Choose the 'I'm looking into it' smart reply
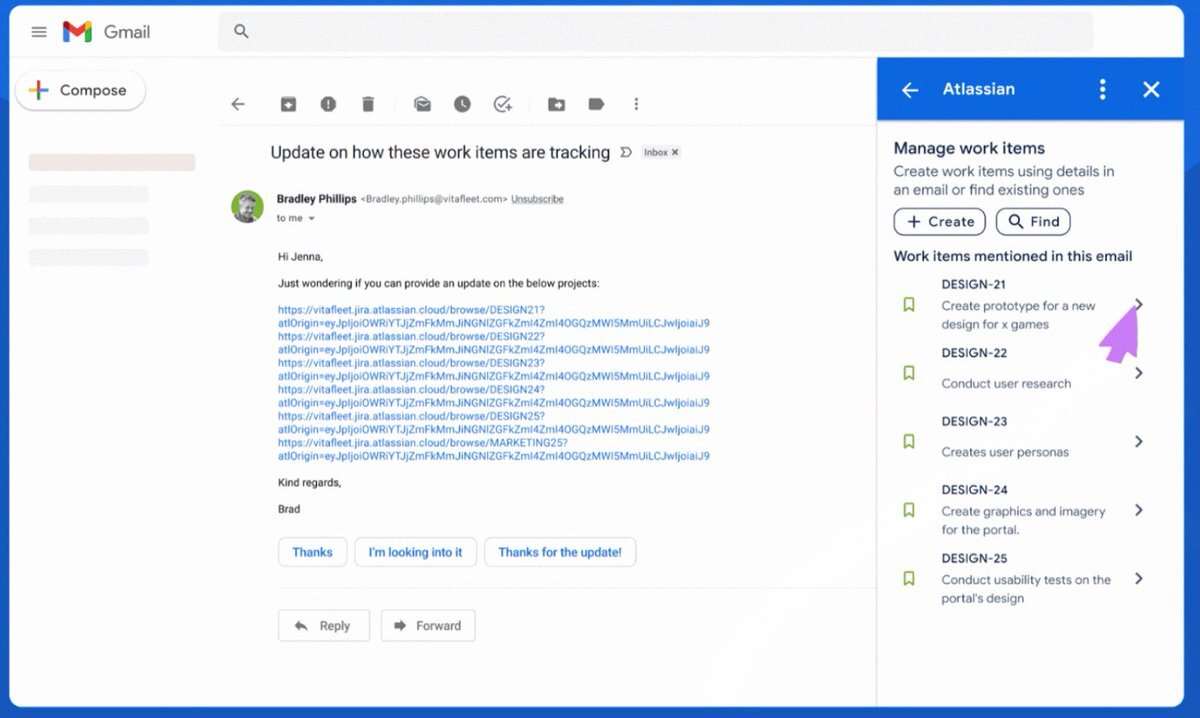The image size is (1200, 718). click(x=415, y=552)
